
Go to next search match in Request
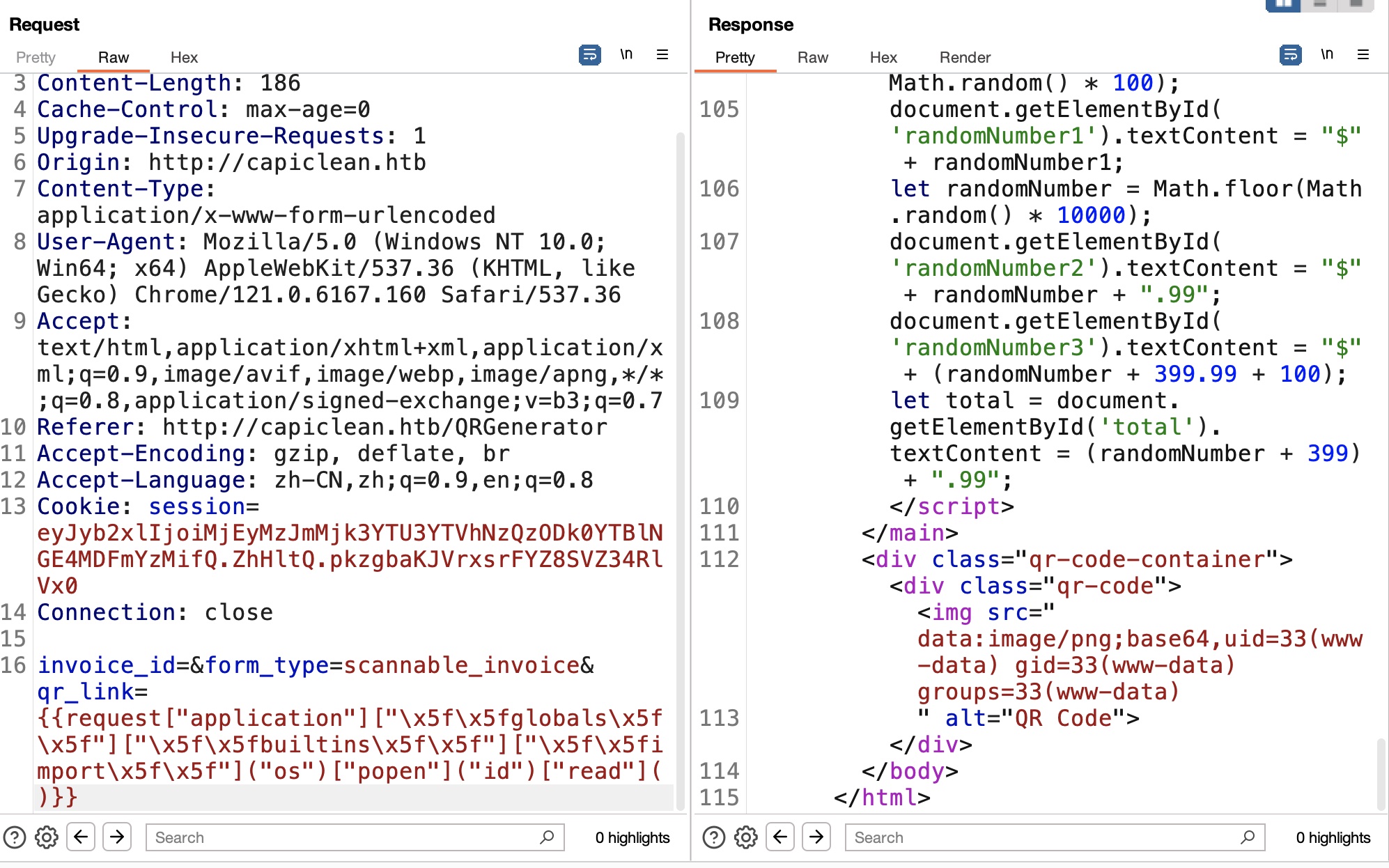click(x=117, y=837)
